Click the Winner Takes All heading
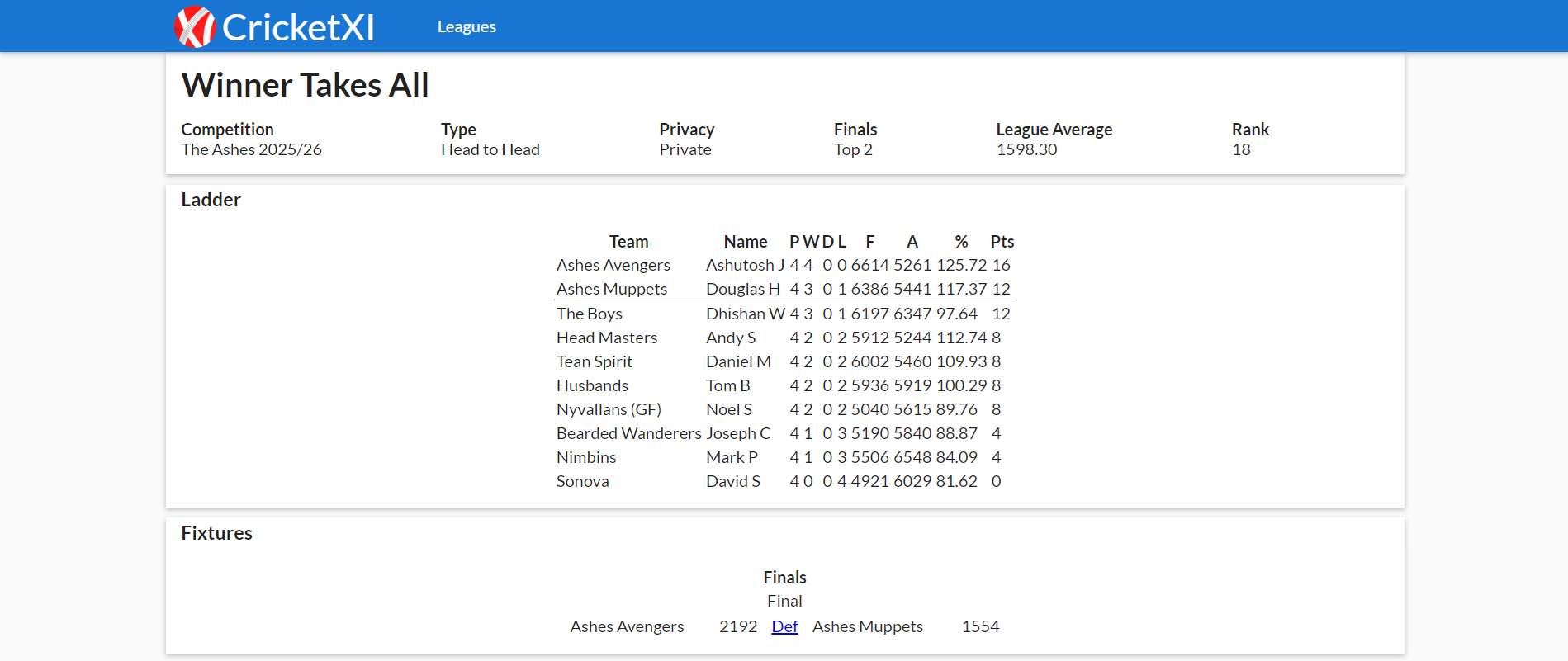The height and width of the screenshot is (661, 1568). 305,85
